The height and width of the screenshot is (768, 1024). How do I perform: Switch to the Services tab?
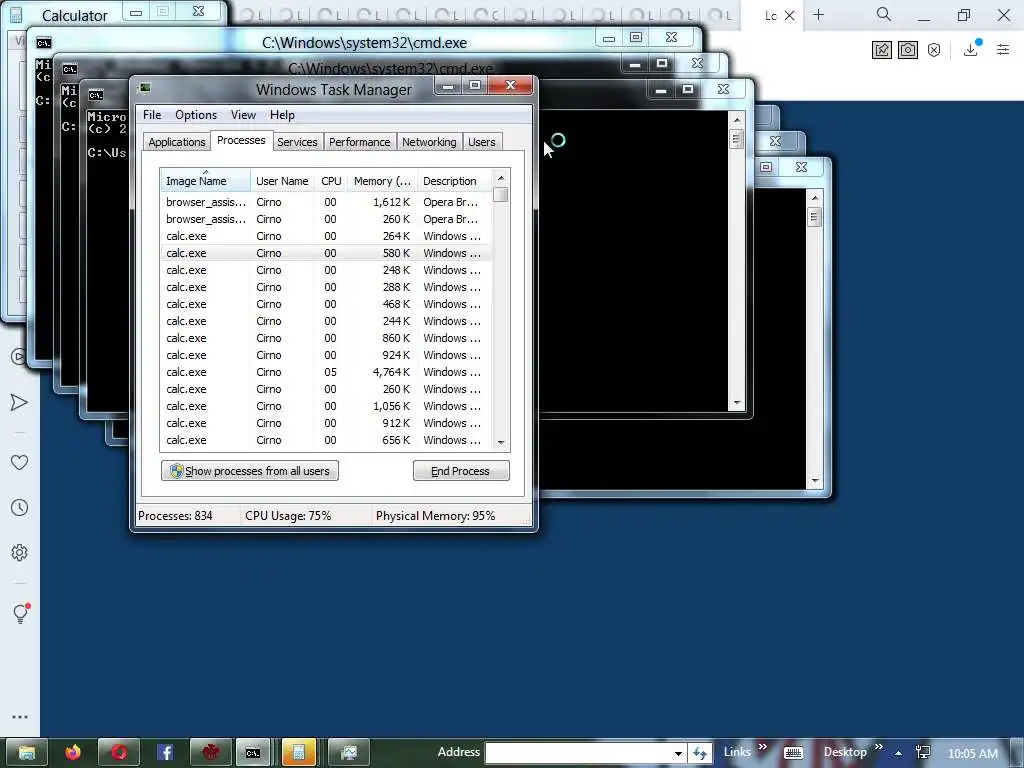pyautogui.click(x=297, y=142)
